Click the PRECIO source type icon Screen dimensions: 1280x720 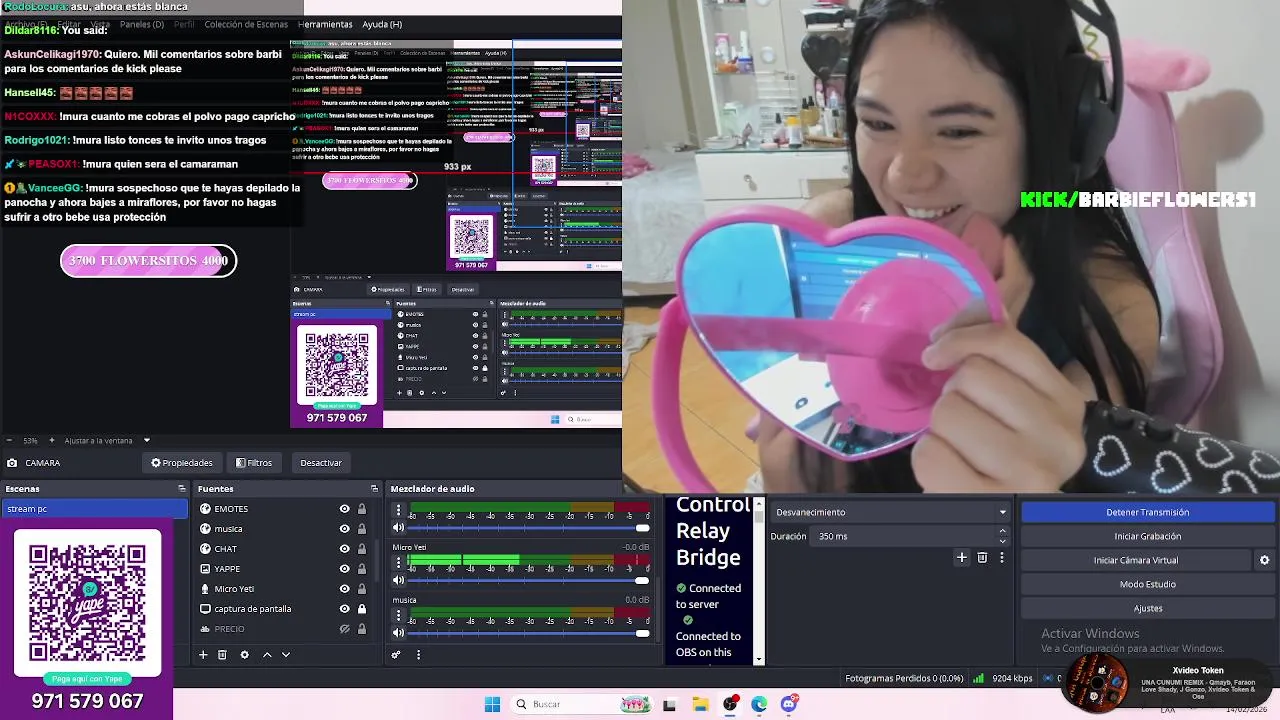(x=205, y=629)
